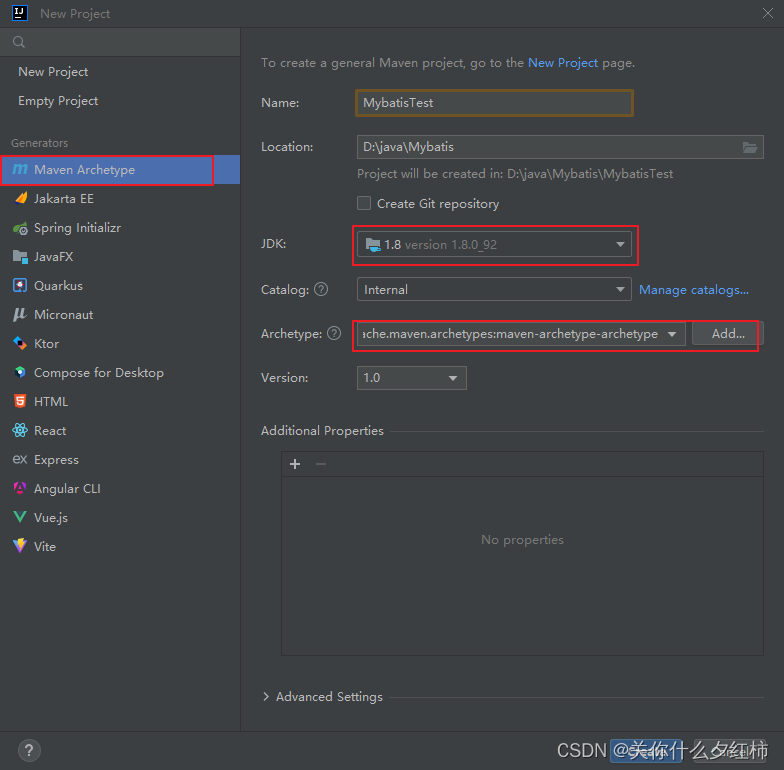The height and width of the screenshot is (770, 784).
Task: Select the Quarkus icon
Action: 20,286
